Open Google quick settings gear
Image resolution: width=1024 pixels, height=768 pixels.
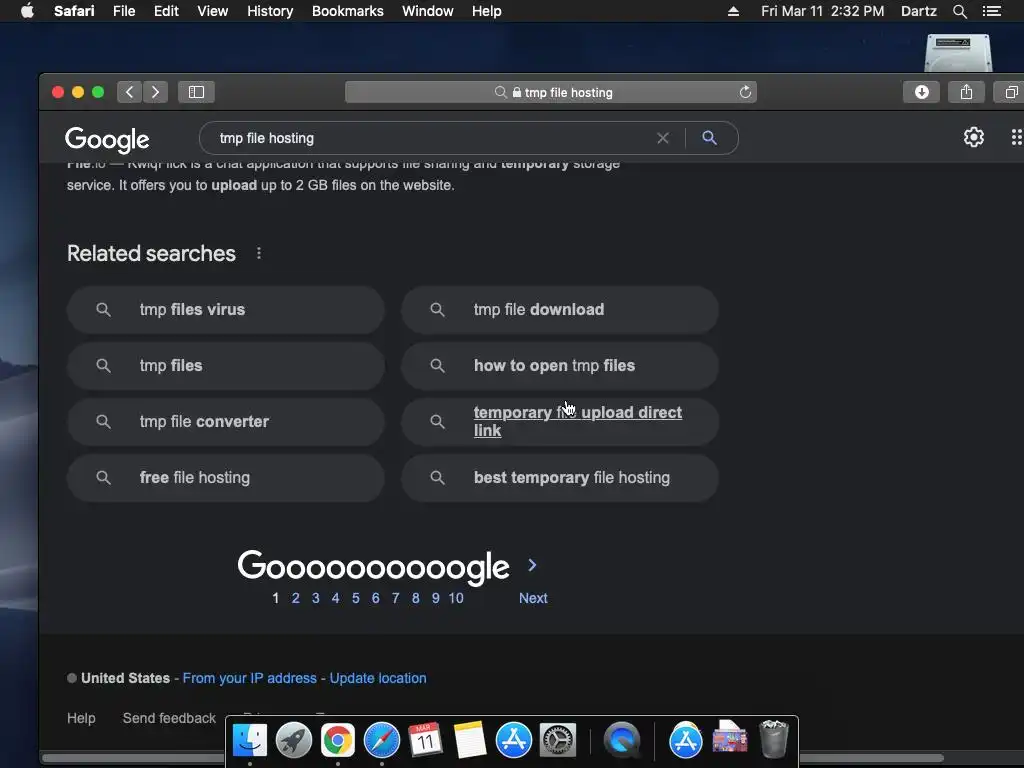click(x=974, y=137)
